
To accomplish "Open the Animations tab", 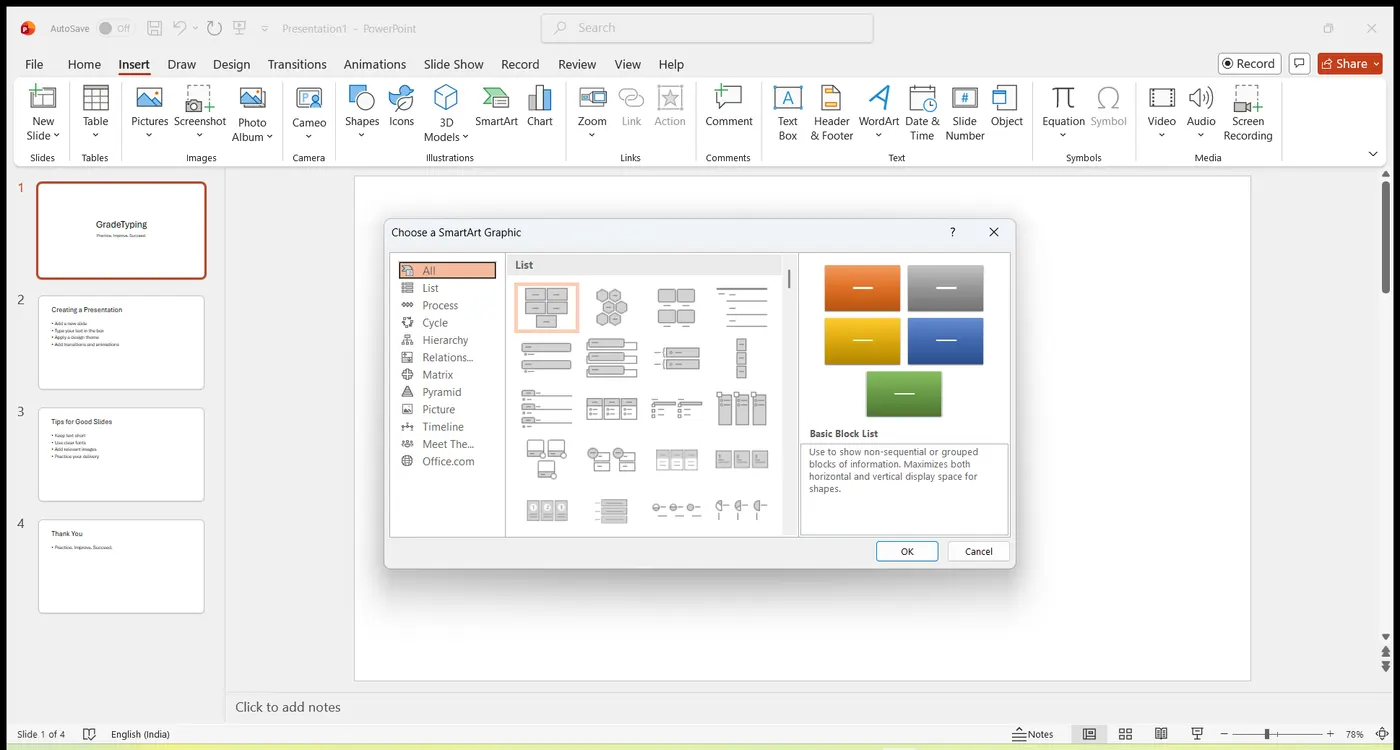I will [x=375, y=64].
